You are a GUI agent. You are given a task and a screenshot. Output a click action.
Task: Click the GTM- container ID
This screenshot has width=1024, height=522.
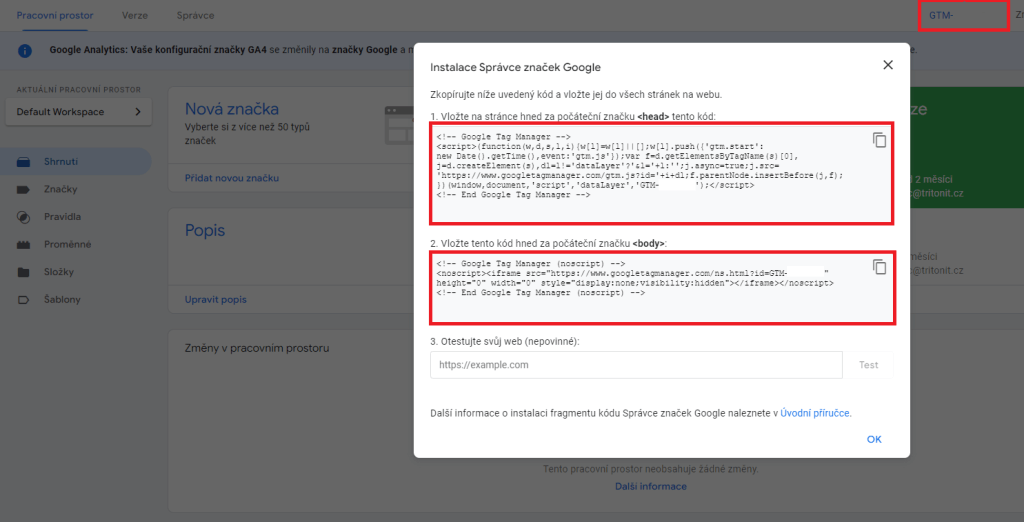point(942,15)
